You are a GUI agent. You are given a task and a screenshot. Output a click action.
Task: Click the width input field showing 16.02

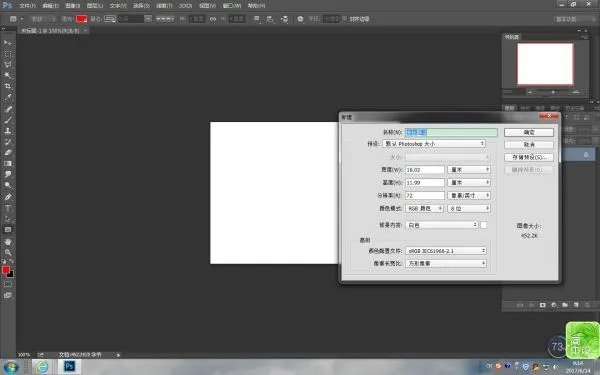[425, 170]
